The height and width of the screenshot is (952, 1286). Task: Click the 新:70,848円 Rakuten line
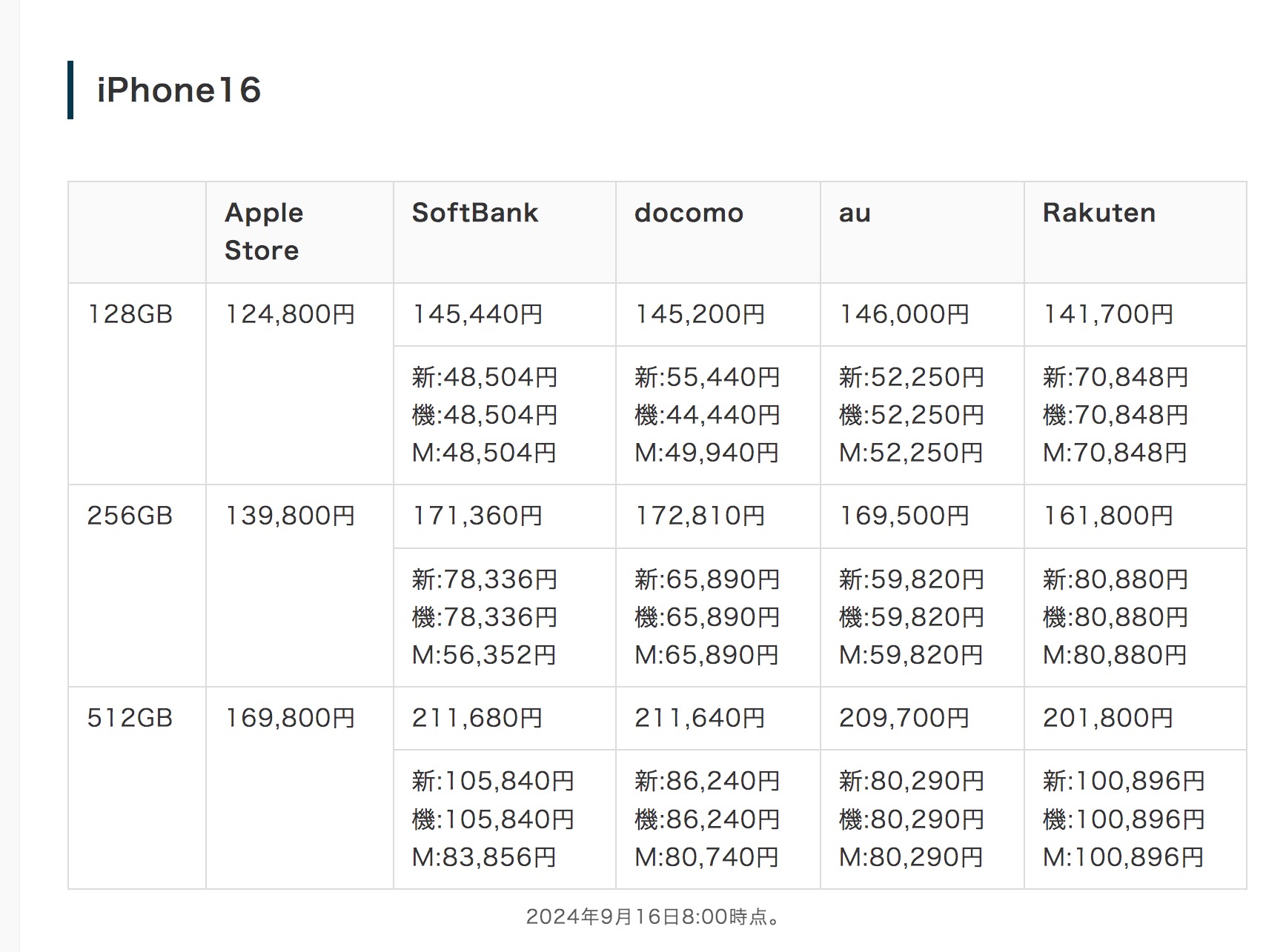(1116, 377)
